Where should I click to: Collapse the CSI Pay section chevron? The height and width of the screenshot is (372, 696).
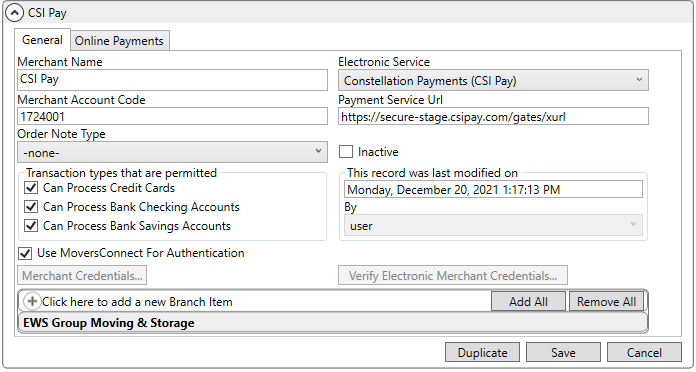tap(14, 12)
